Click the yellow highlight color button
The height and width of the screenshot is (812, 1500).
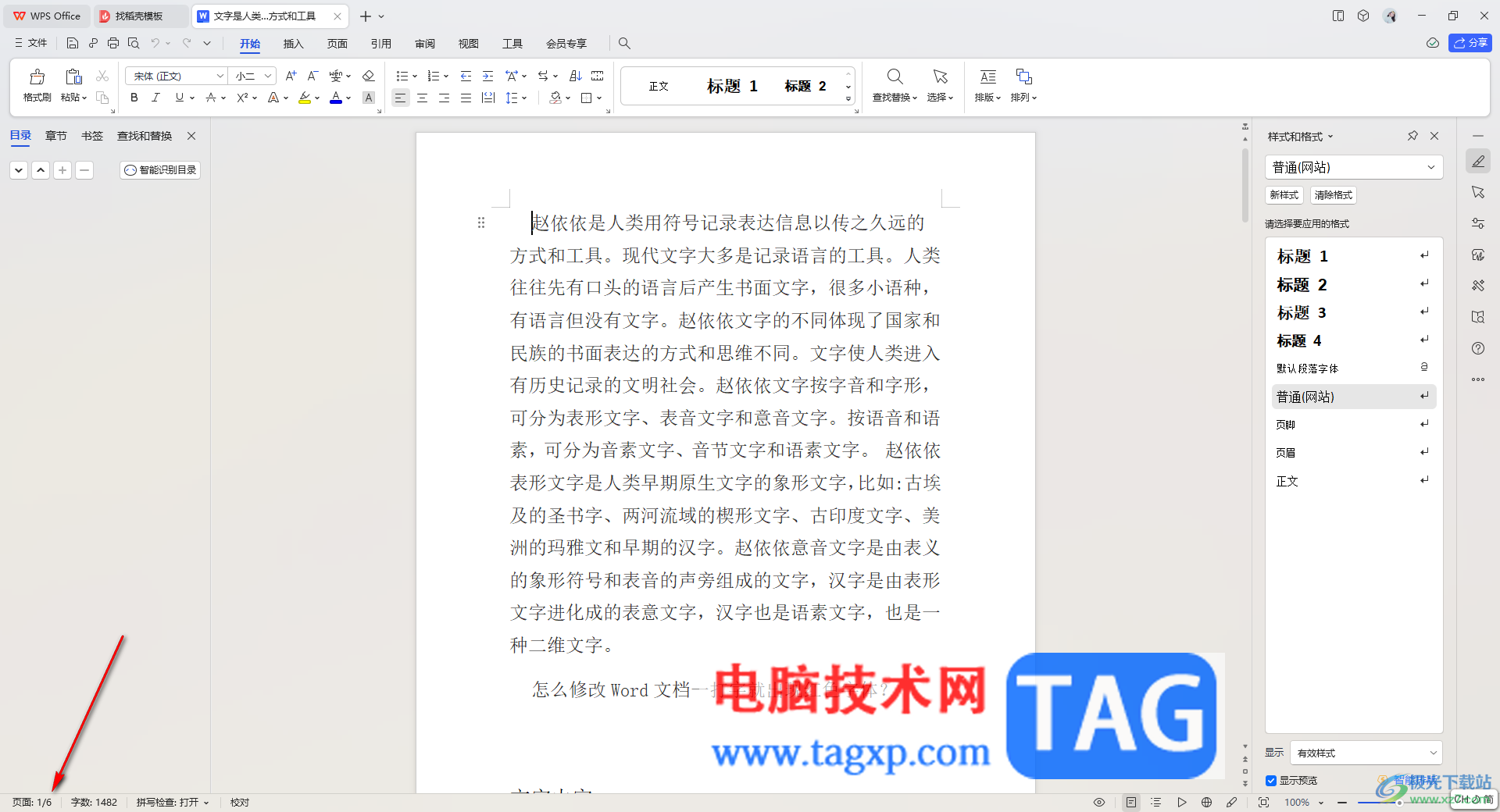click(x=305, y=98)
